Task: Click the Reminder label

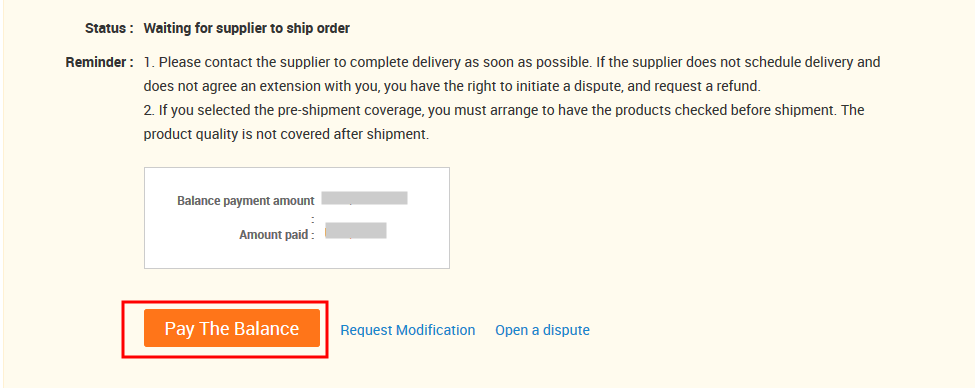Action: (x=99, y=62)
